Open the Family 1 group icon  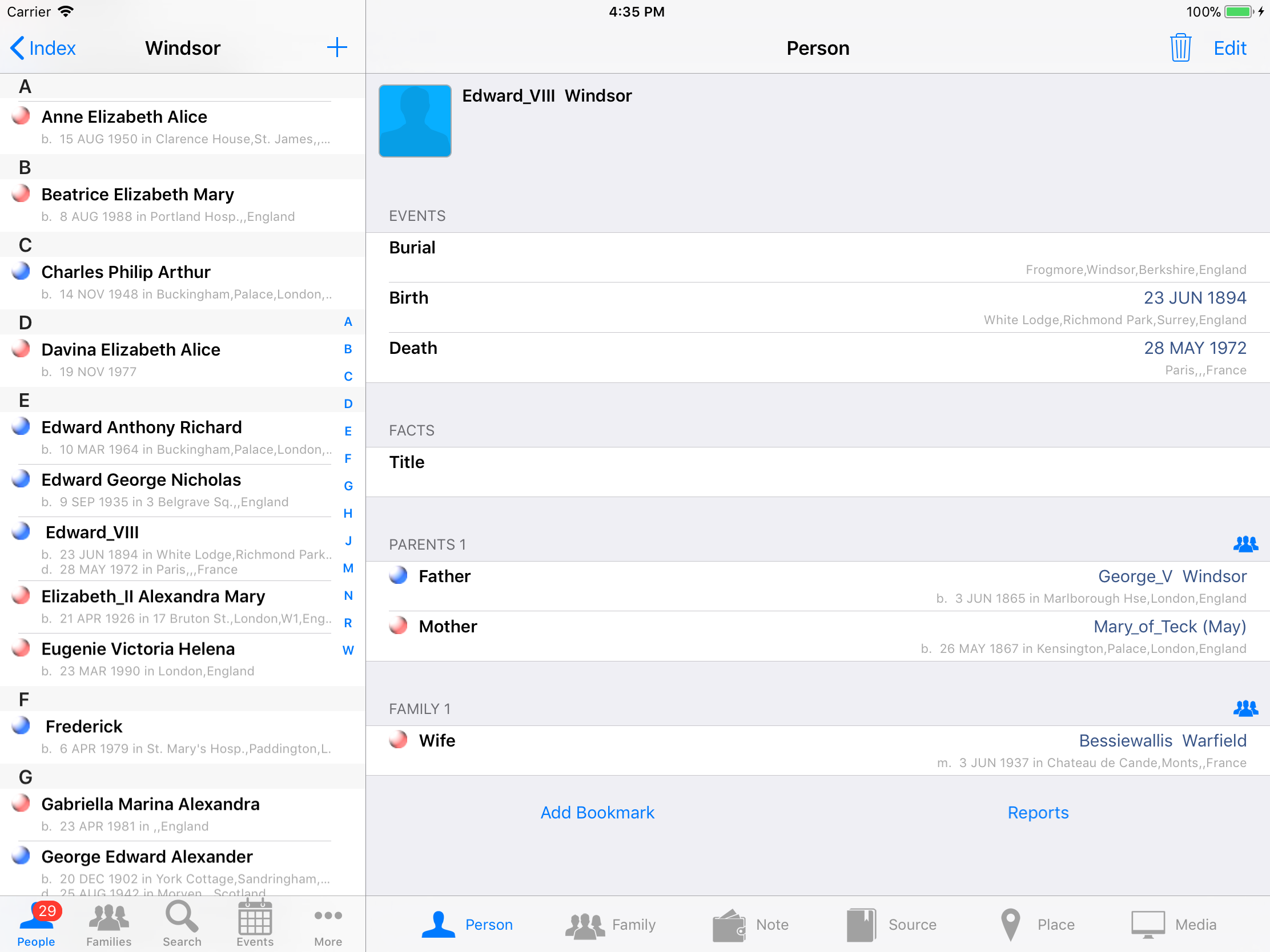pyautogui.click(x=1245, y=709)
